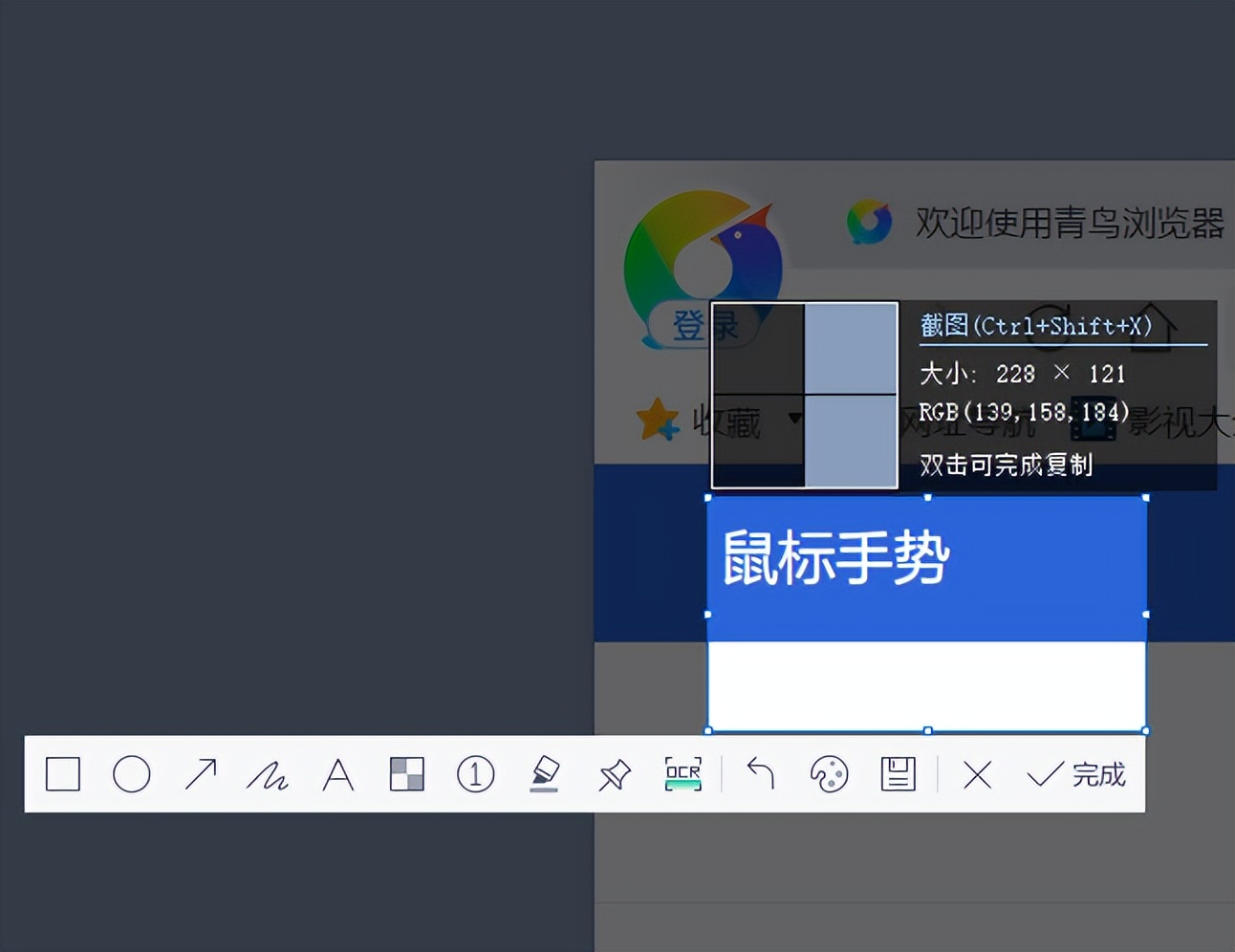Pin the screenshot to screen
Image resolution: width=1235 pixels, height=952 pixels.
[613, 774]
